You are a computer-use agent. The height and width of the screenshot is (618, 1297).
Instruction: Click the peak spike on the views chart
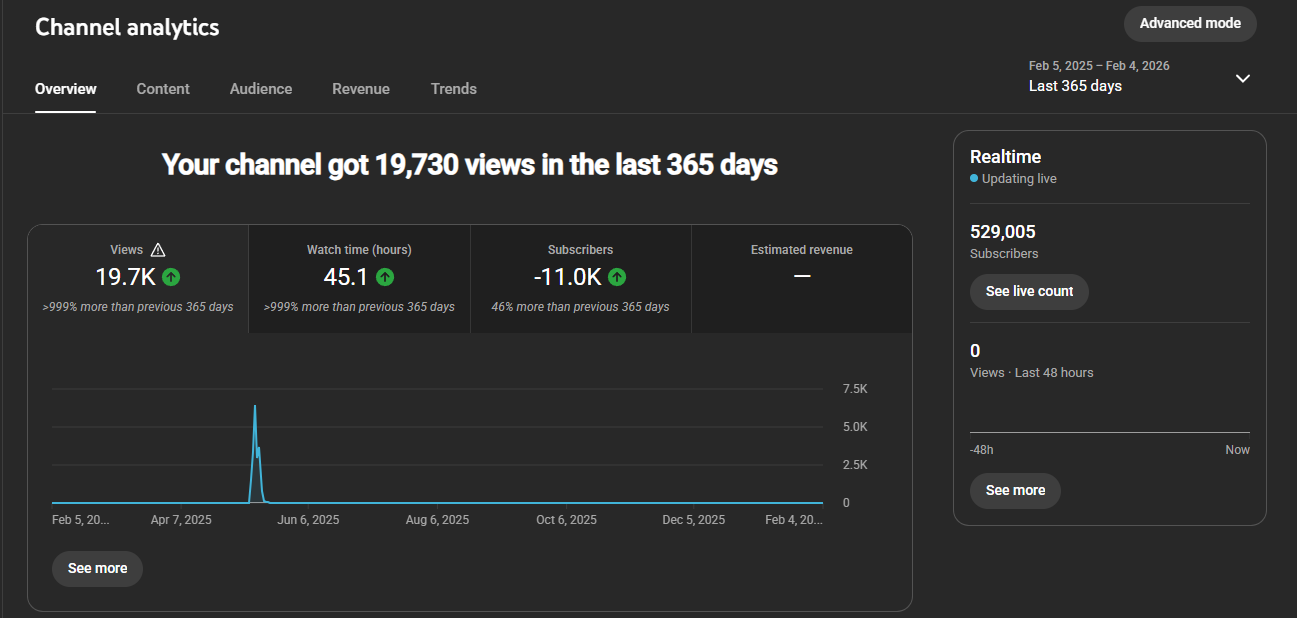pyautogui.click(x=255, y=408)
